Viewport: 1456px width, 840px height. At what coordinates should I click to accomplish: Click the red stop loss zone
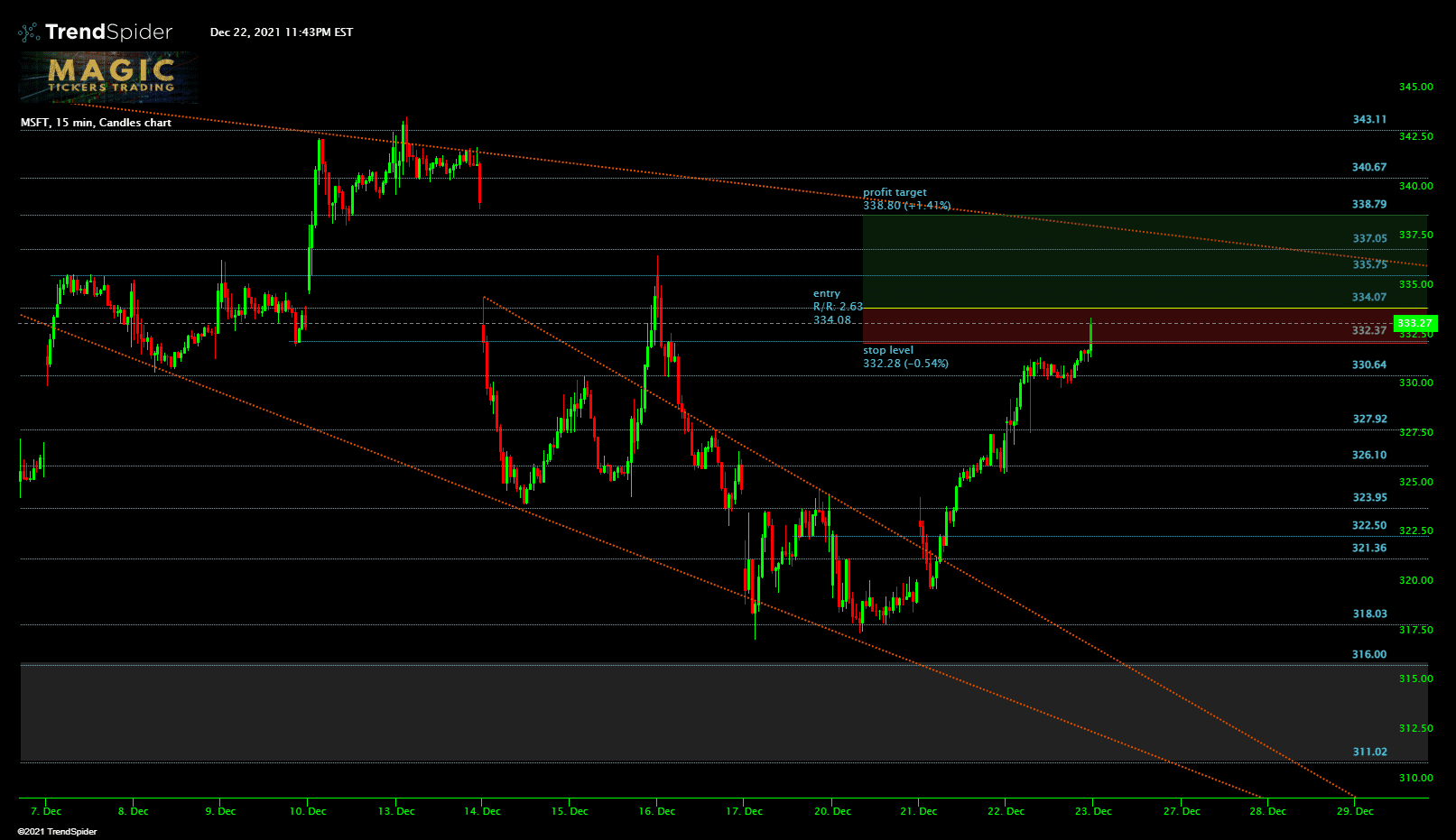(x=1145, y=326)
